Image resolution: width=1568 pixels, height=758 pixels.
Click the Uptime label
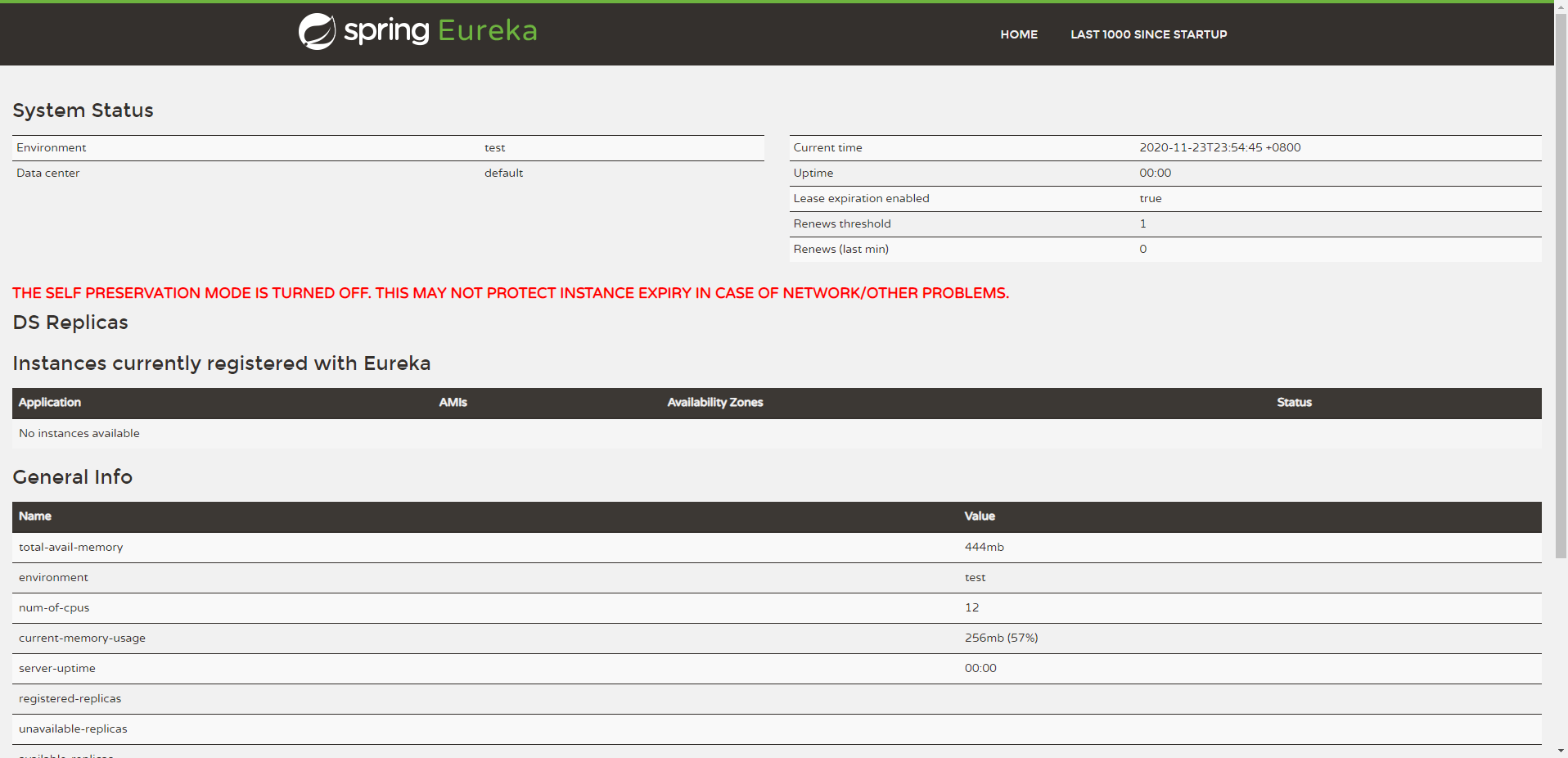pyautogui.click(x=813, y=173)
